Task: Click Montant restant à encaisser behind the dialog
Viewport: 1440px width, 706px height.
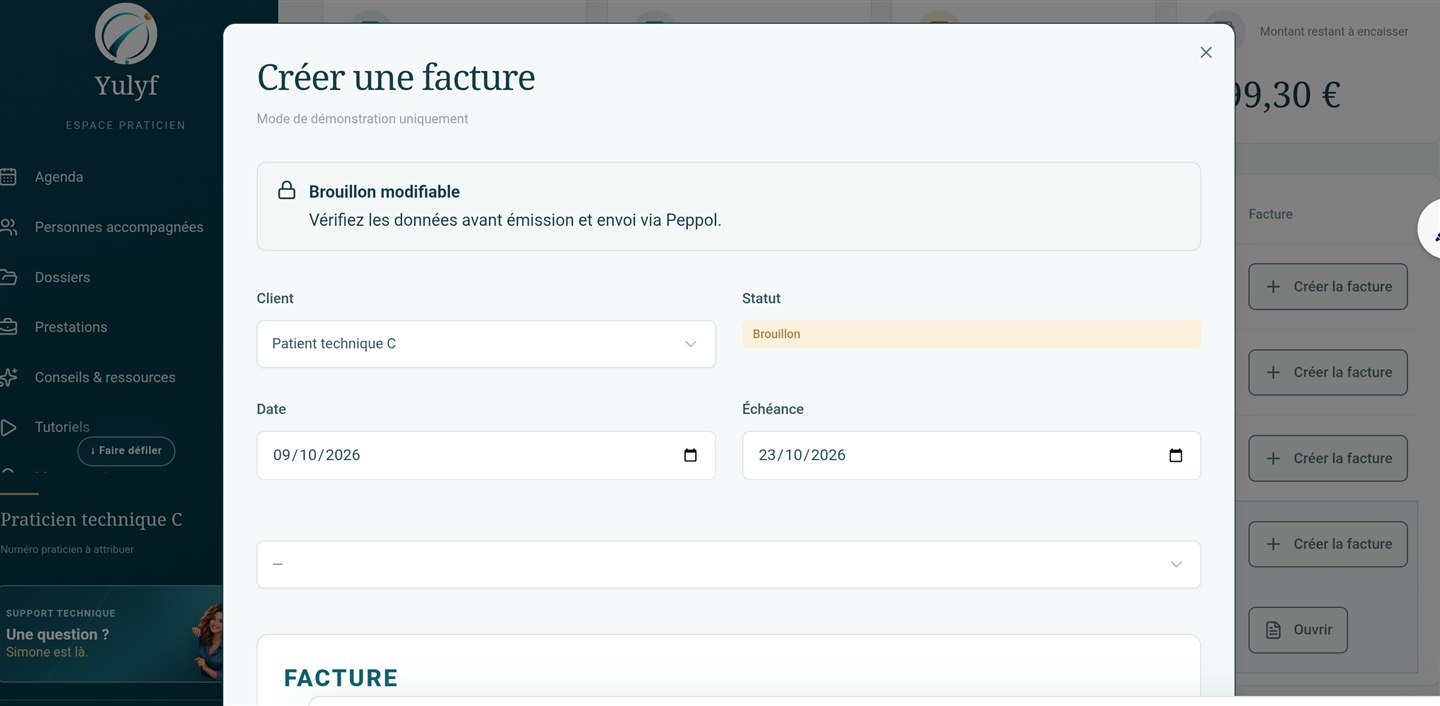Action: pyautogui.click(x=1334, y=32)
